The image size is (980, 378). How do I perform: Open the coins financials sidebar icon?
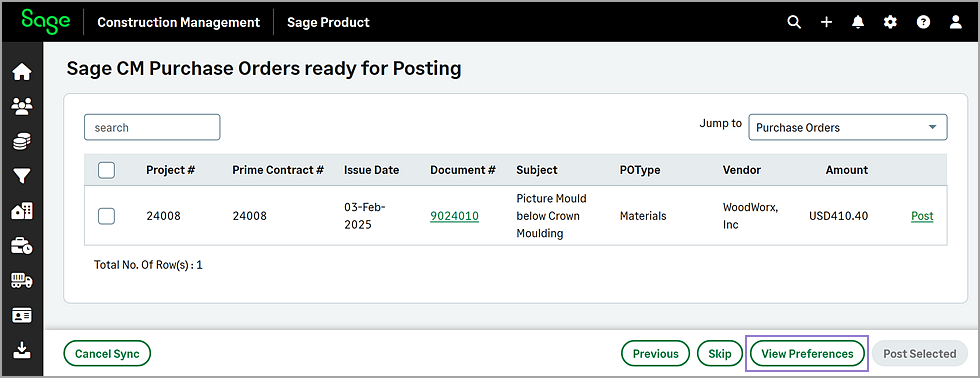(22, 142)
